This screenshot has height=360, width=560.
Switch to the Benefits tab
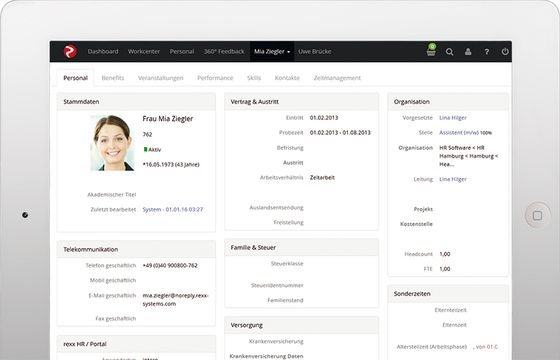point(113,78)
